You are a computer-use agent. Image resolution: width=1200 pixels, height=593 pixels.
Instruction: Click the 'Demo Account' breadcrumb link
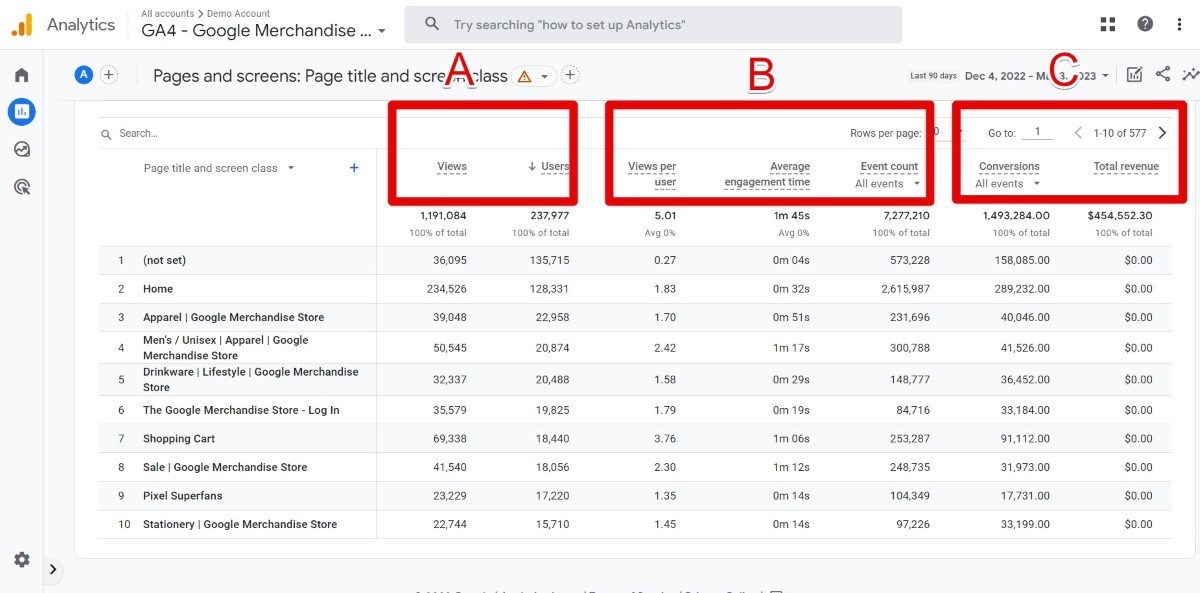[x=238, y=13]
